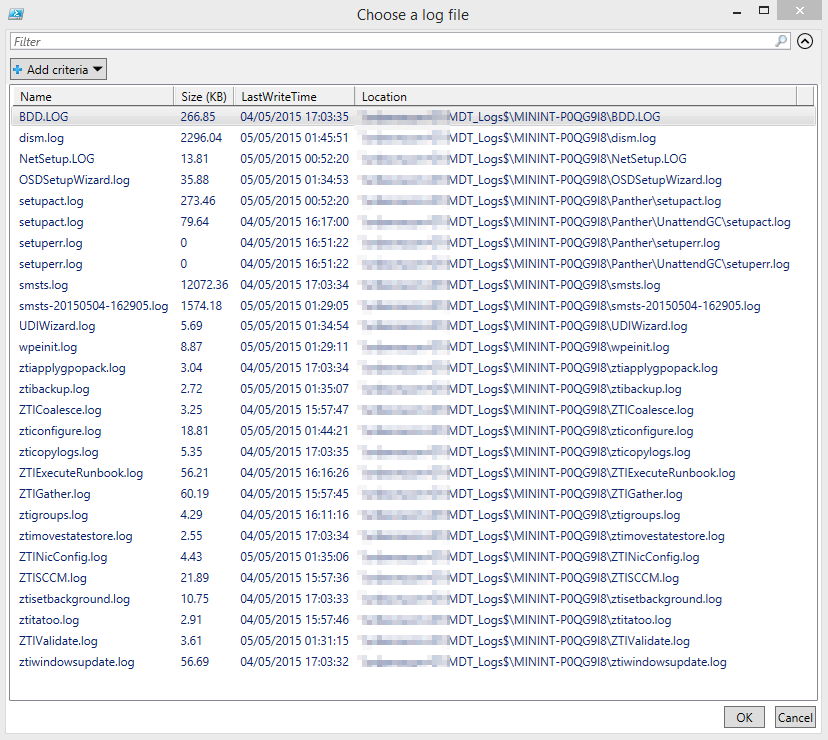Sort by Name column header
828x740 pixels.
[36, 97]
